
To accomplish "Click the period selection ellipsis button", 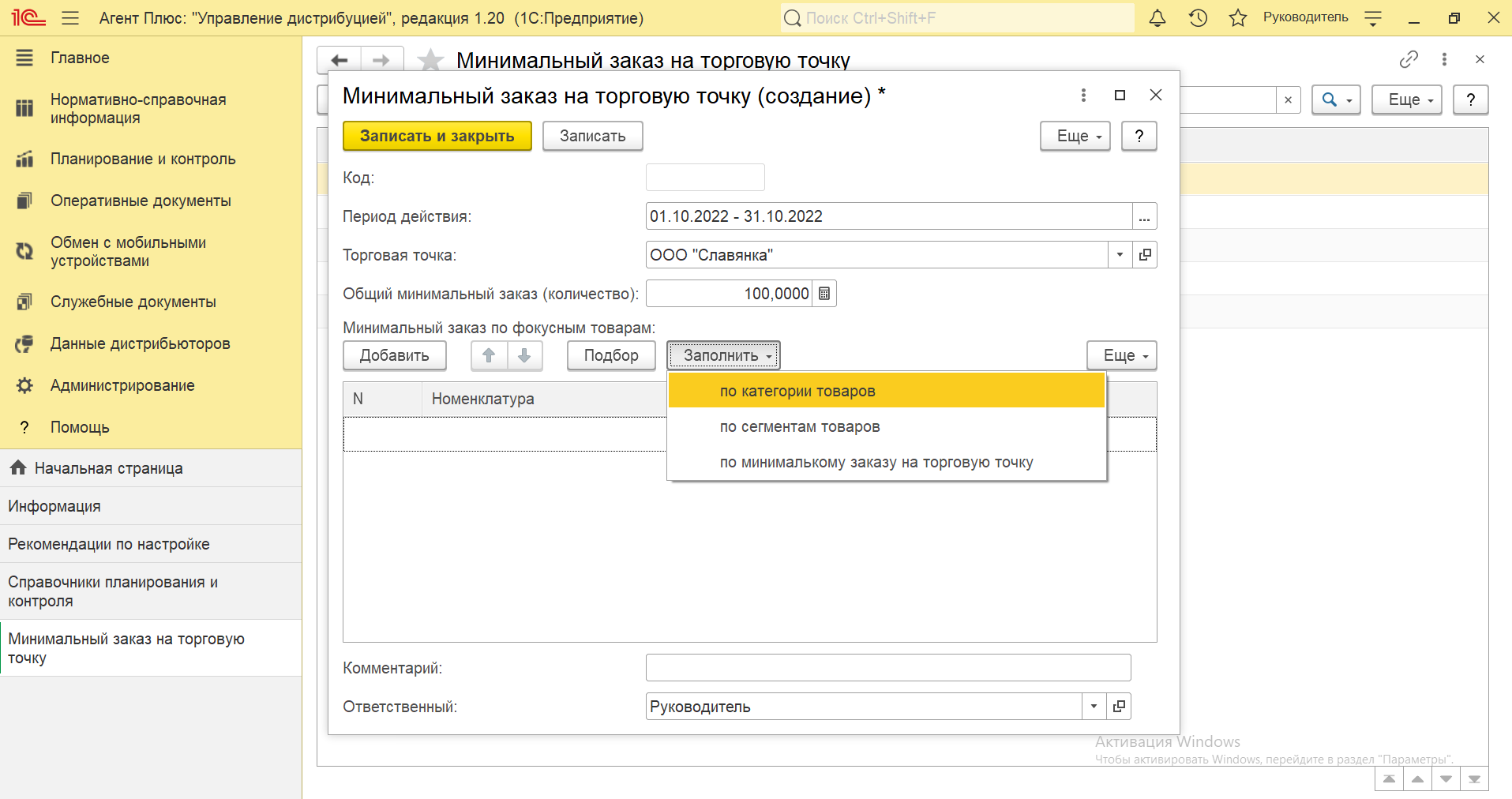I will [1145, 216].
